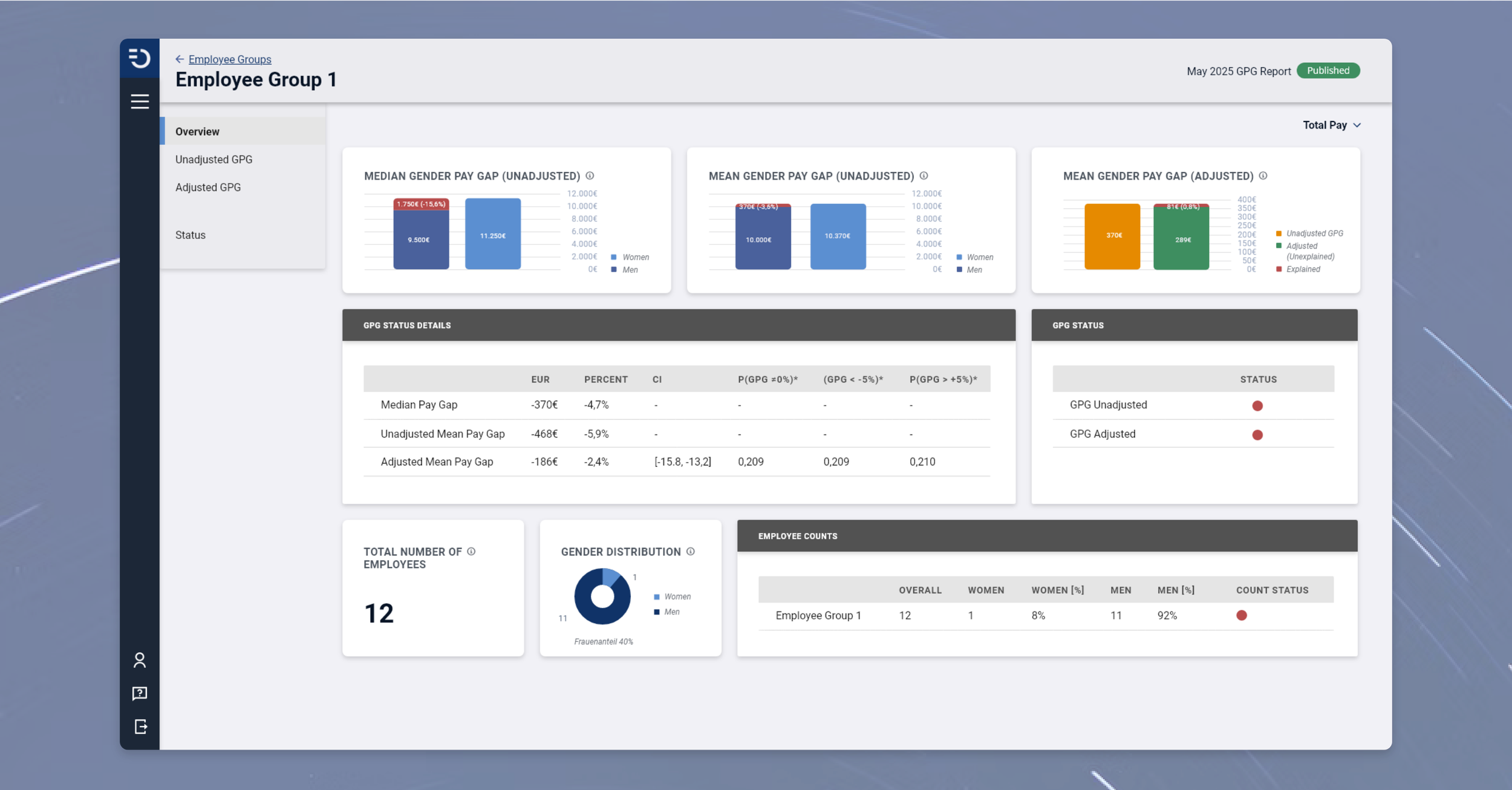Go to Employee Groups link
This screenshot has width=1512, height=790.
point(230,59)
